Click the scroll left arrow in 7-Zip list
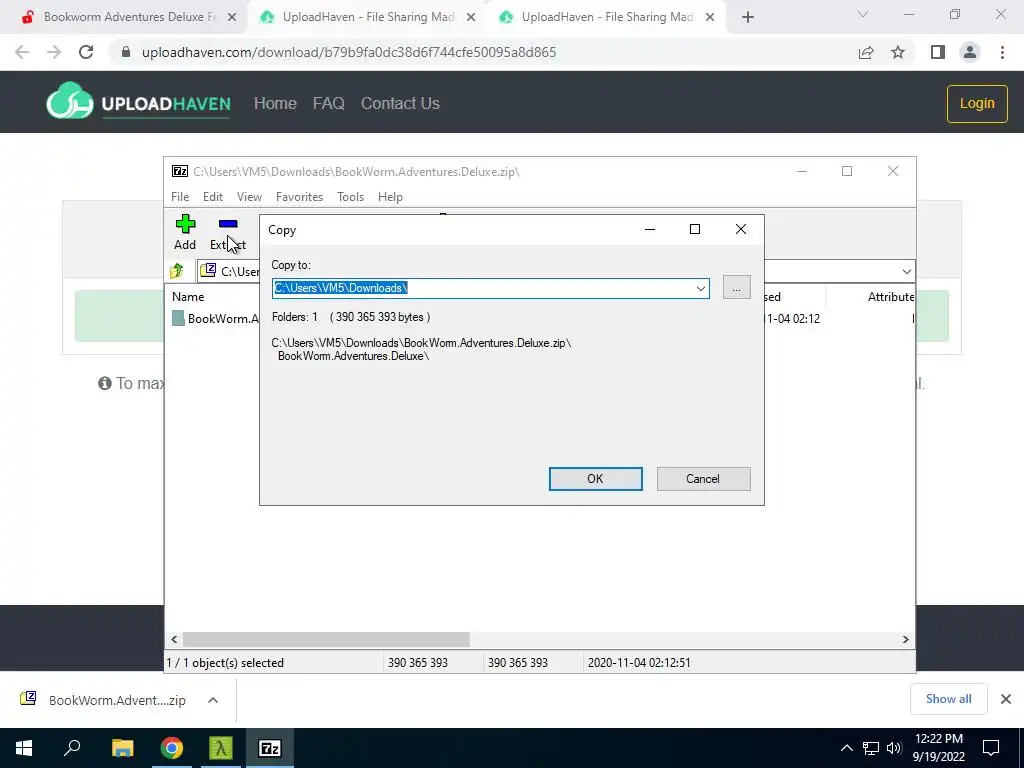This screenshot has width=1024, height=768. click(174, 639)
